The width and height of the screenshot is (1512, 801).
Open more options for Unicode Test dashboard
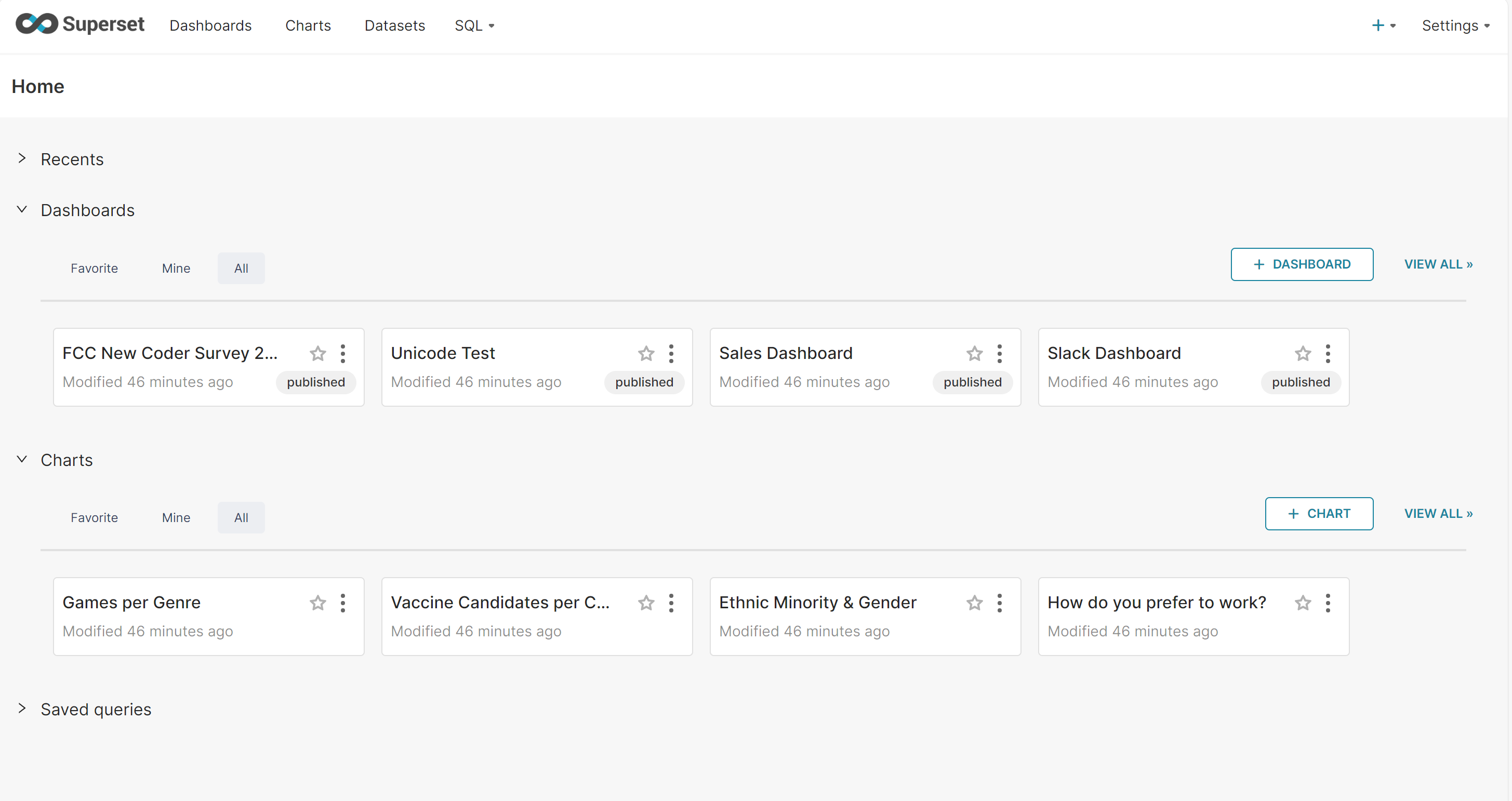point(671,353)
